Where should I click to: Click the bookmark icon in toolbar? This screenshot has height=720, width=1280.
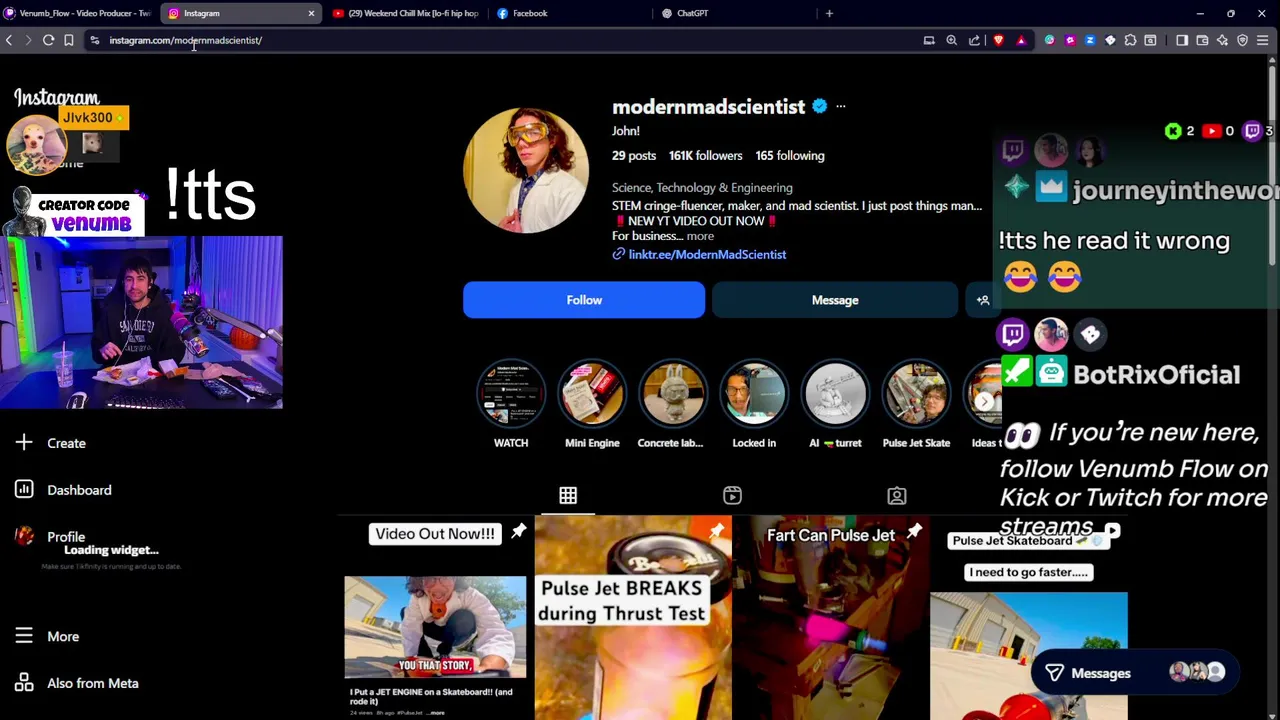[69, 40]
